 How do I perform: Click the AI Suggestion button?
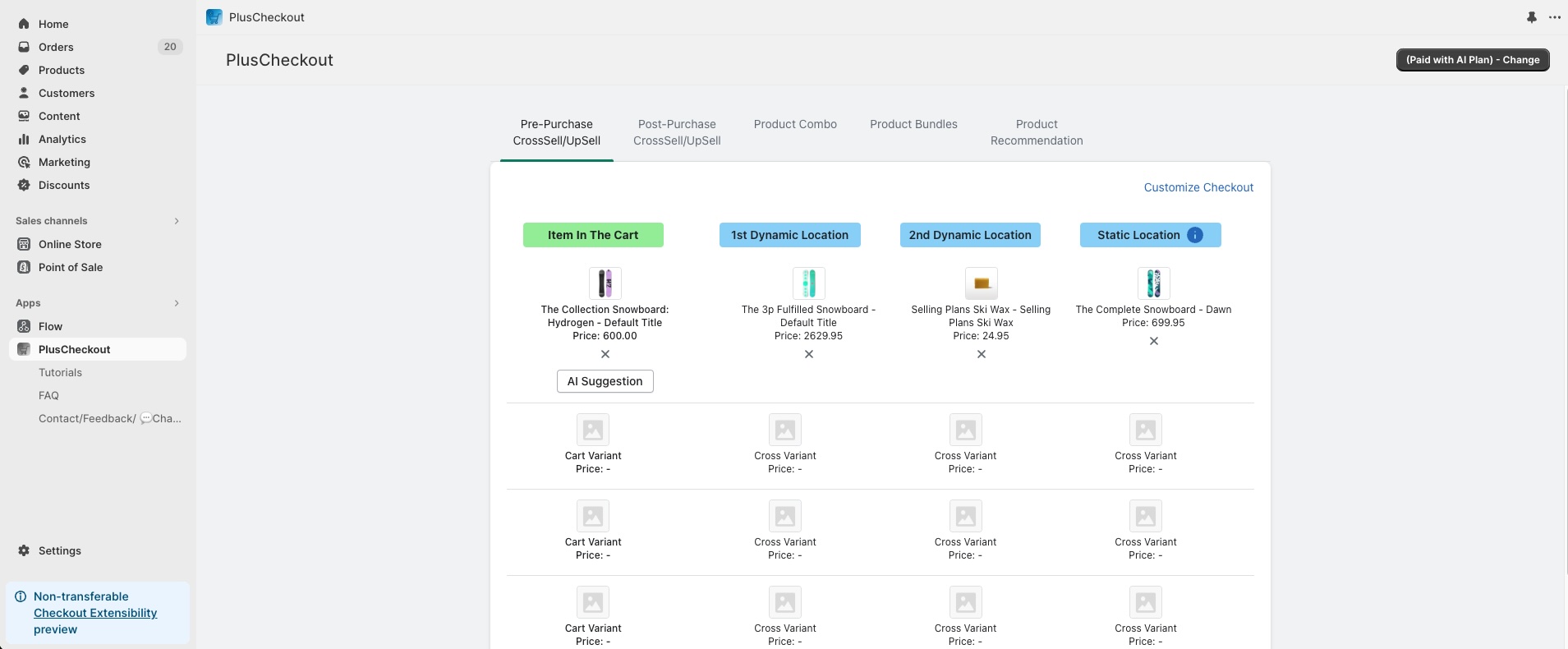tap(605, 381)
